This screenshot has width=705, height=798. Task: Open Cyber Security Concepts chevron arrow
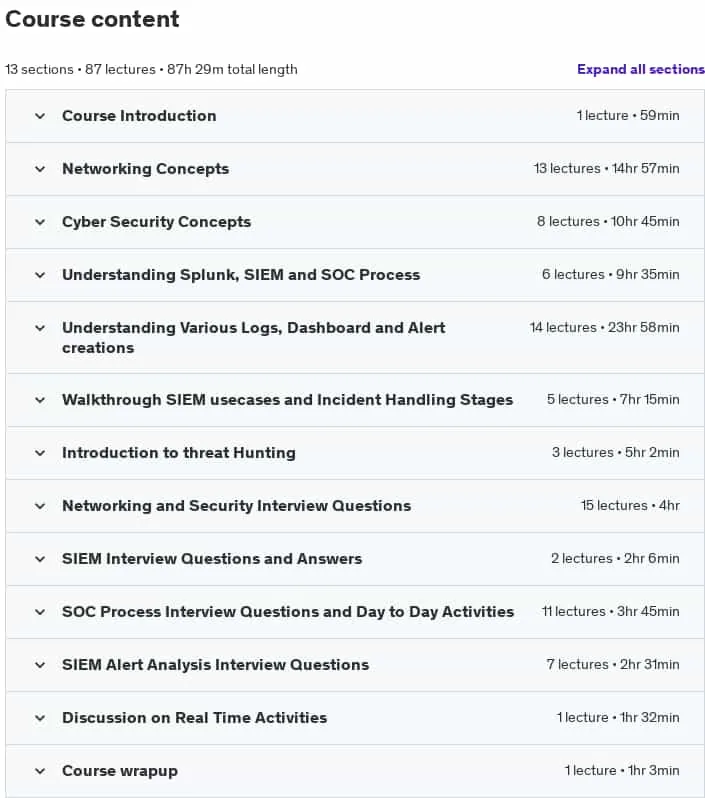40,222
